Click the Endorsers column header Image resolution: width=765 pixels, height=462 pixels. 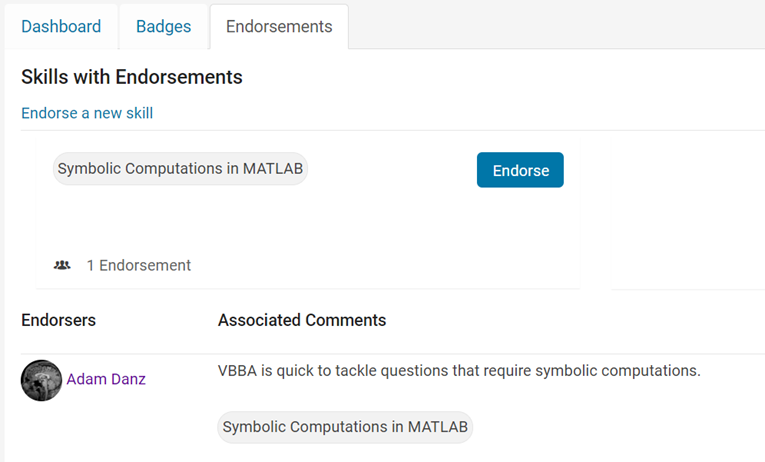58,320
